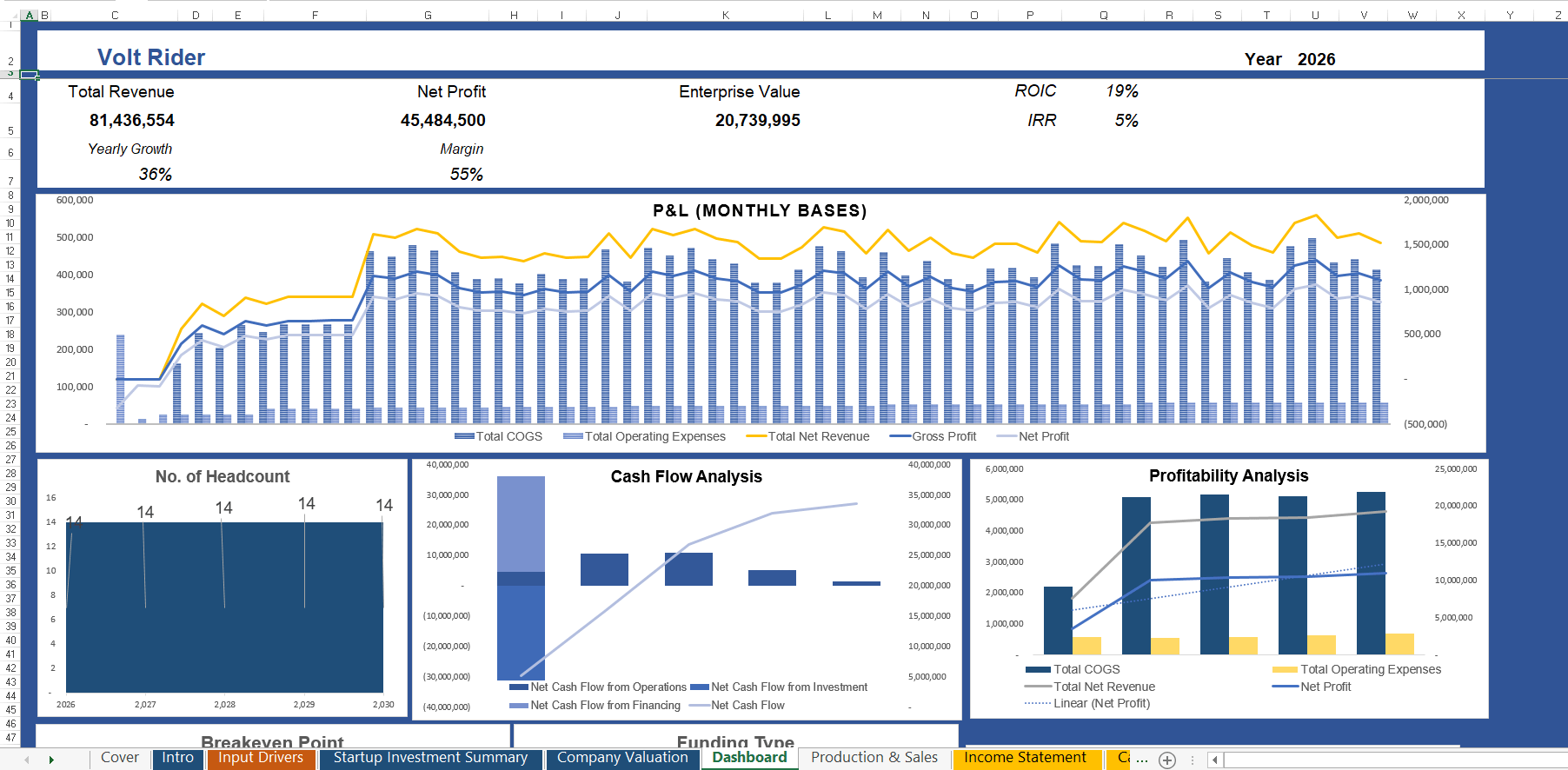Screen dimensions: 1568x770
Task: Select the Year cell showing 2026
Action: click(1316, 59)
